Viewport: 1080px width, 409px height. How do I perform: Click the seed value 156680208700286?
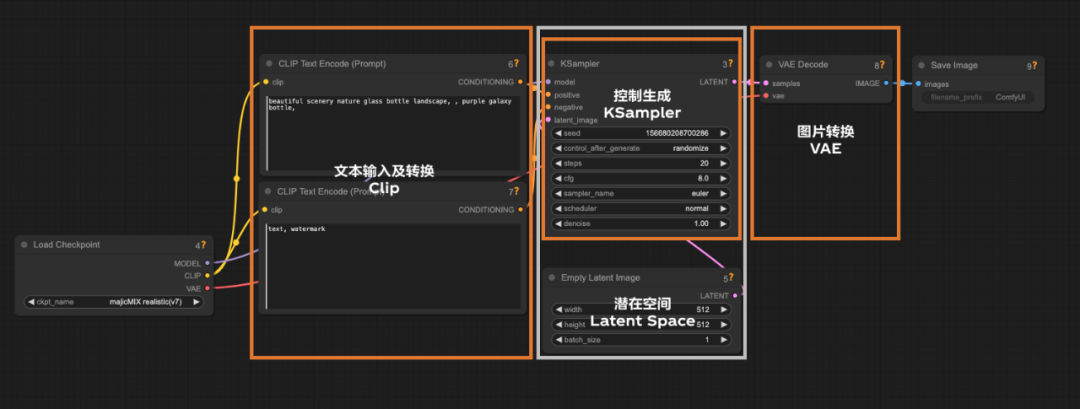[676, 133]
